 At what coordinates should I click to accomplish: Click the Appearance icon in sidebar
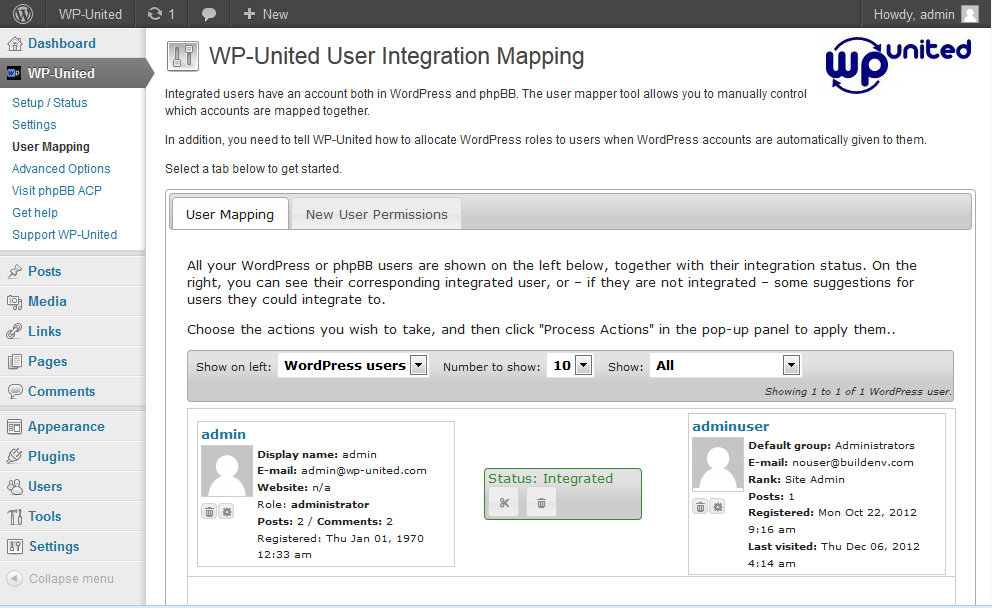pyautogui.click(x=15, y=427)
